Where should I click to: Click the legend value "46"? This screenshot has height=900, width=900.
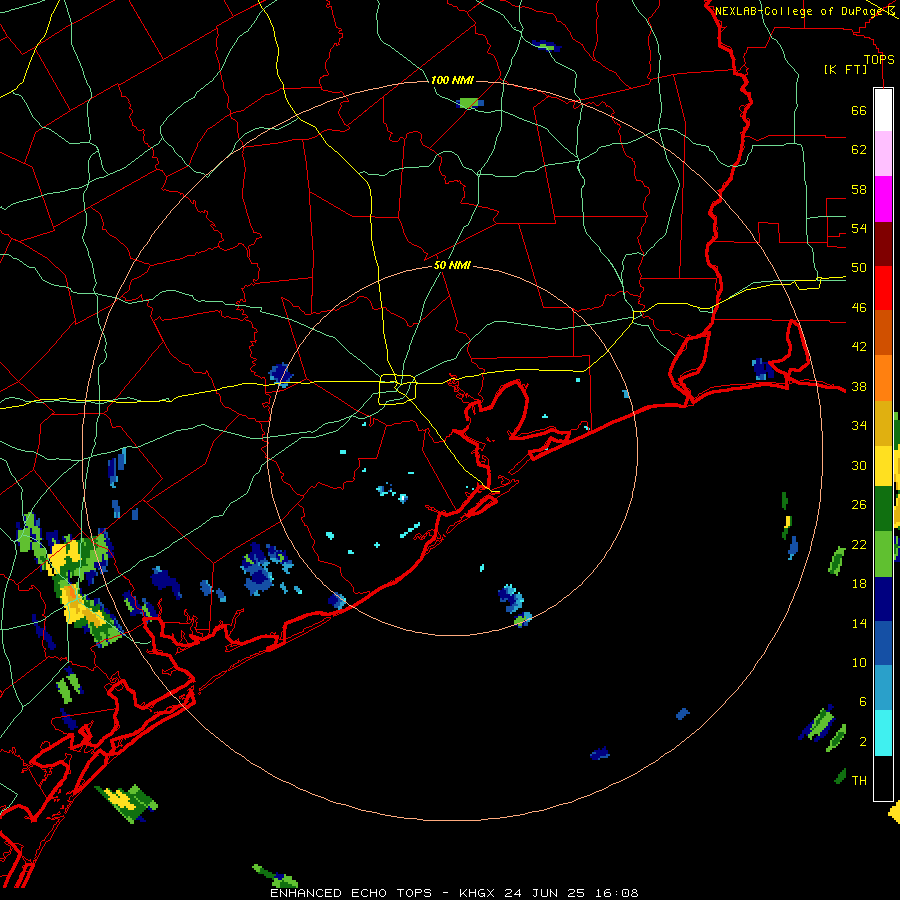click(859, 308)
